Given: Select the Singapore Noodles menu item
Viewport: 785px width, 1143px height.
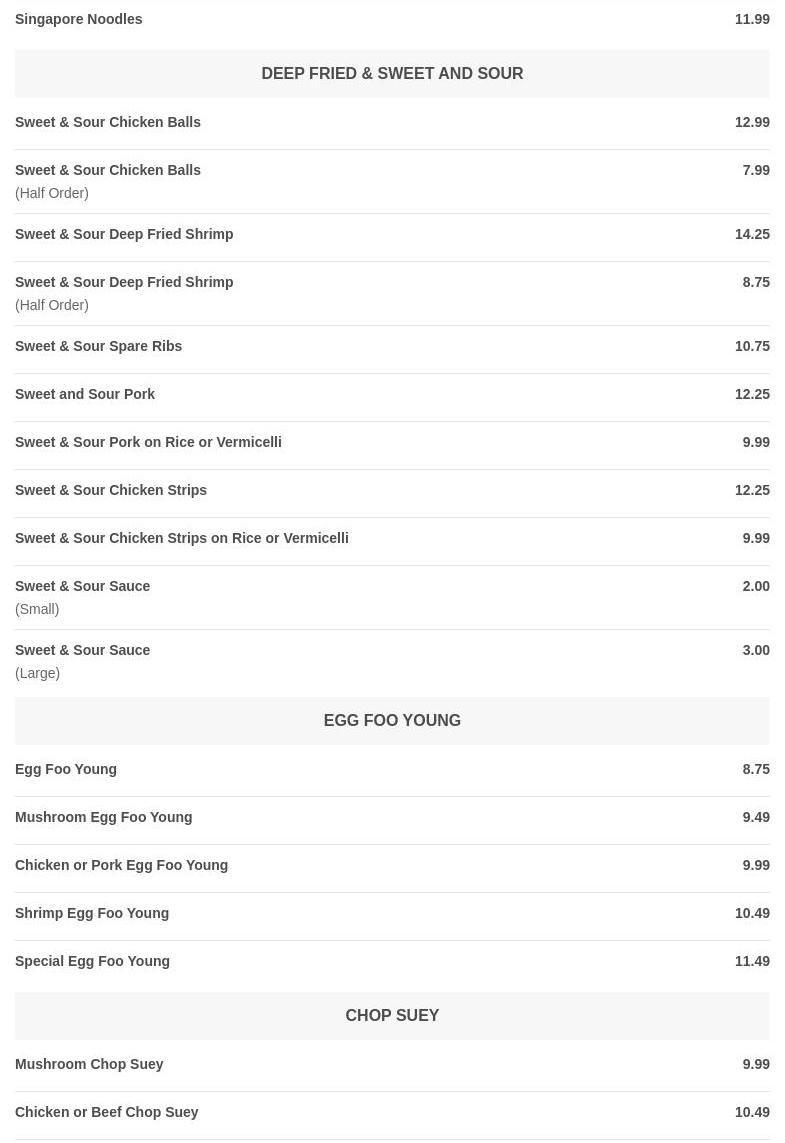Looking at the screenshot, I should tap(79, 19).
